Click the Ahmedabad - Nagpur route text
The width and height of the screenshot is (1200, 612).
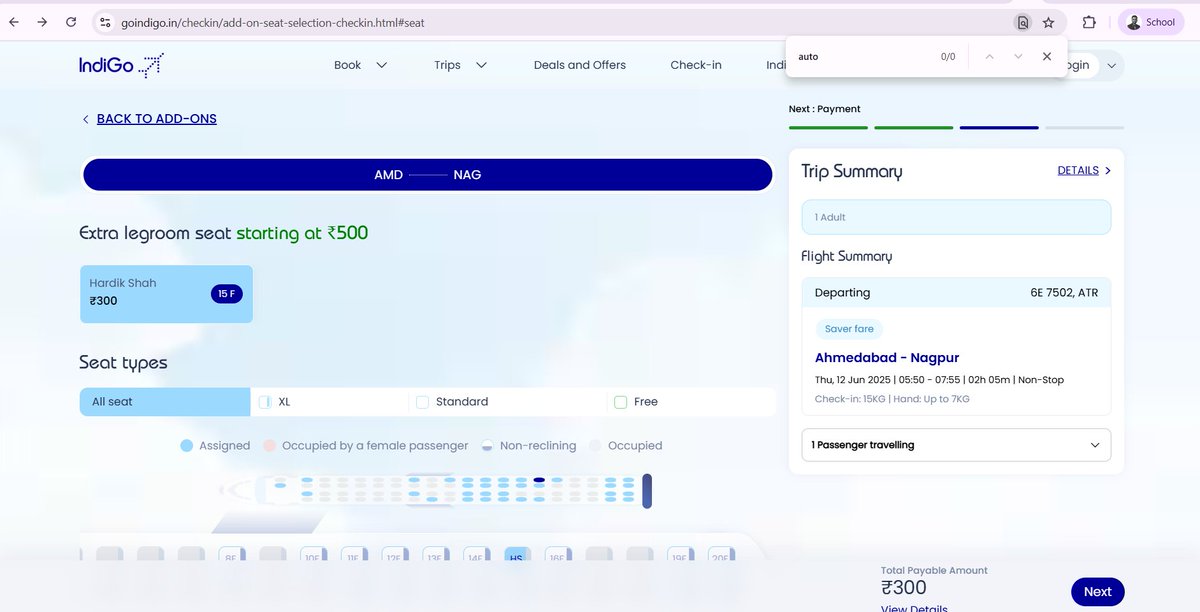coord(887,357)
